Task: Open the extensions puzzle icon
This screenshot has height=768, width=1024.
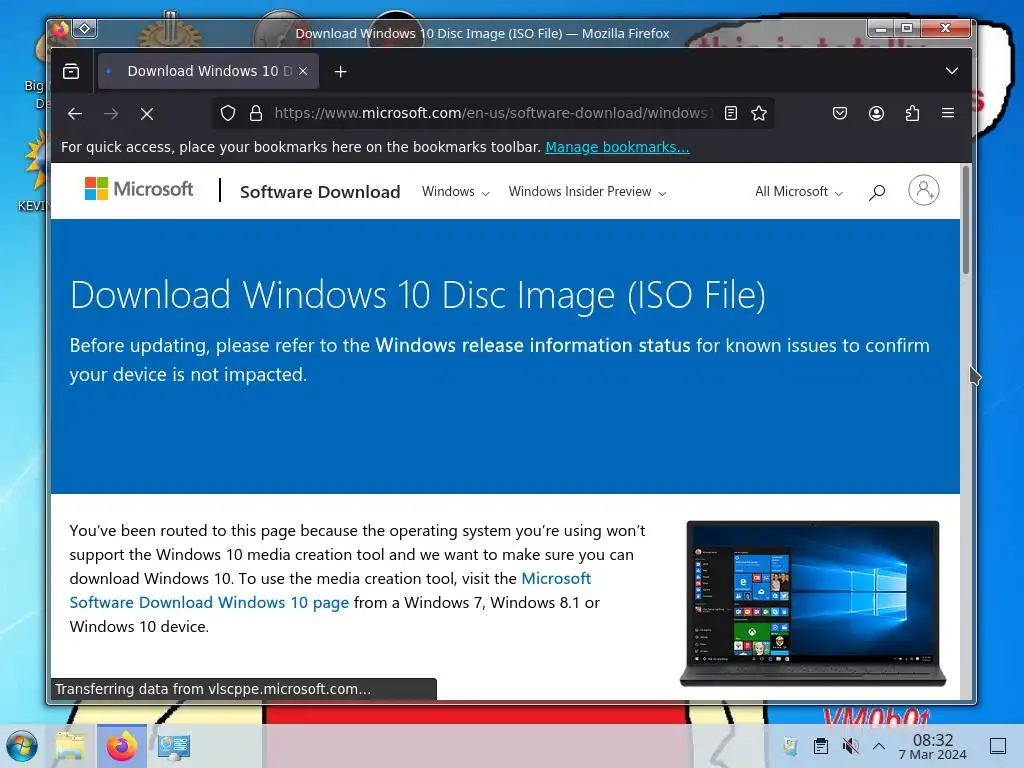Action: click(912, 114)
